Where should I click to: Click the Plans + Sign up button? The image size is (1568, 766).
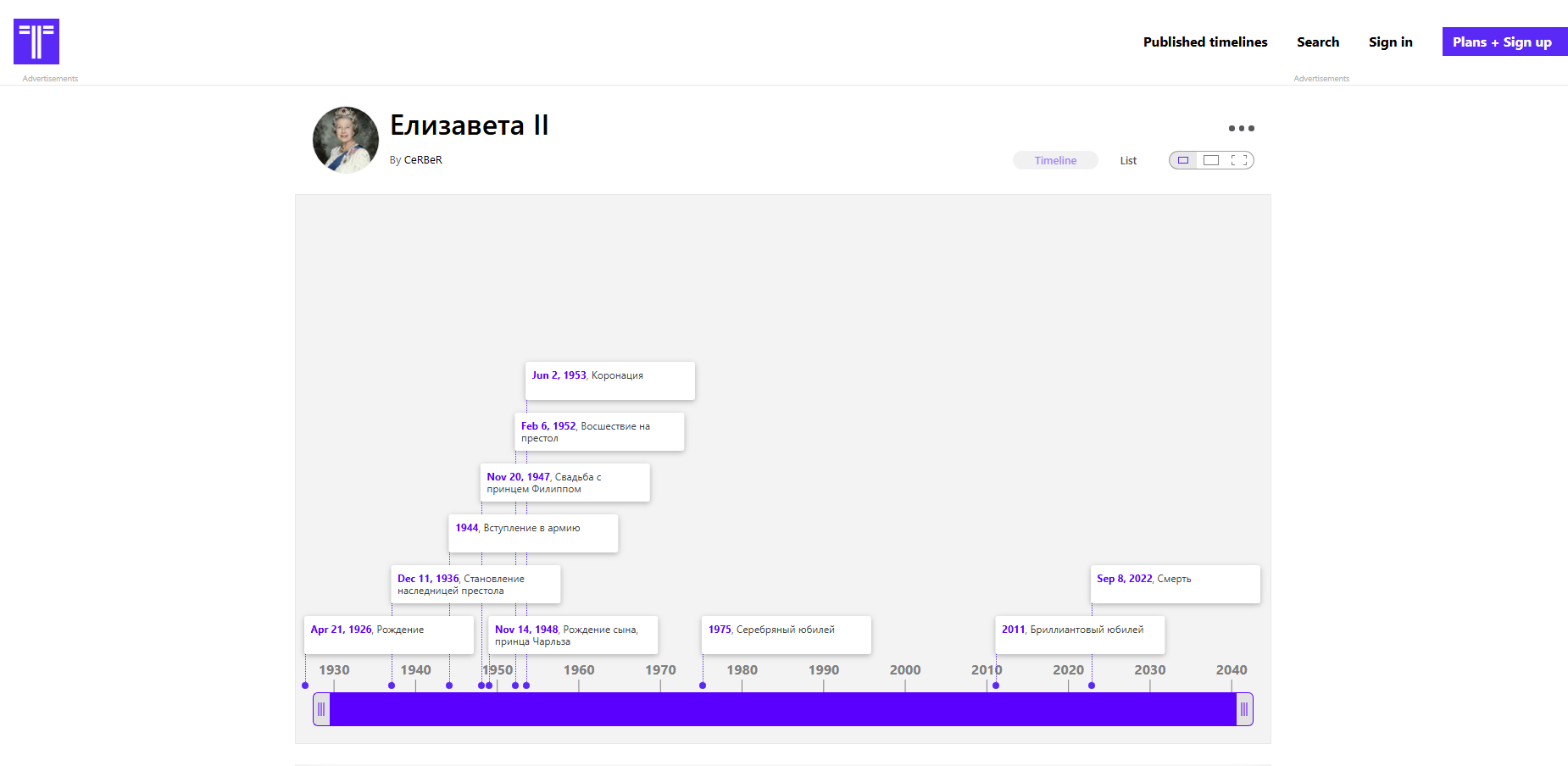[x=1502, y=42]
